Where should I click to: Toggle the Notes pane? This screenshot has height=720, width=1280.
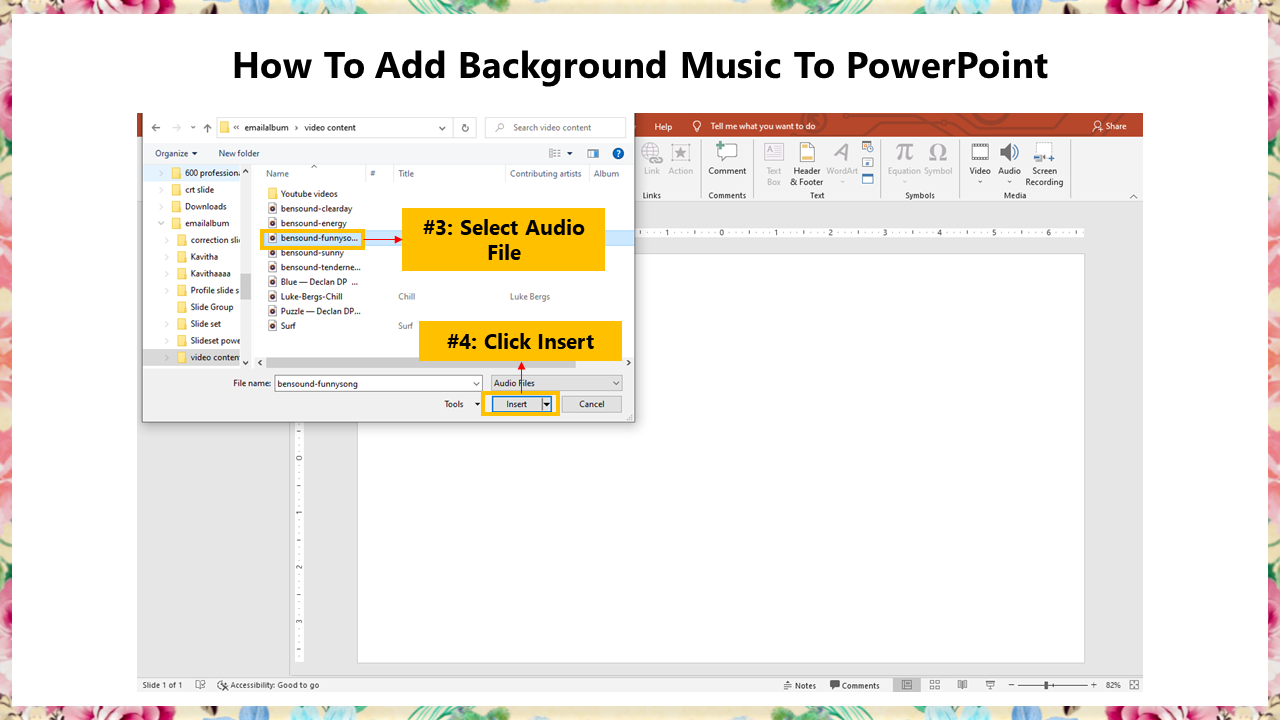click(x=799, y=685)
